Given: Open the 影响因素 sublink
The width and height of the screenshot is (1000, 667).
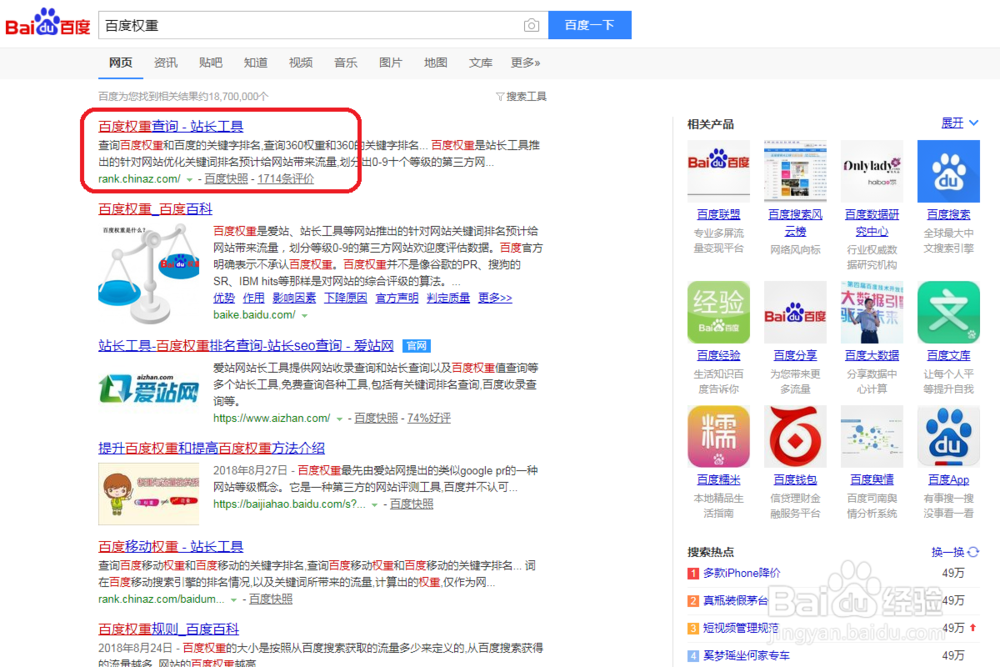Looking at the screenshot, I should [294, 298].
